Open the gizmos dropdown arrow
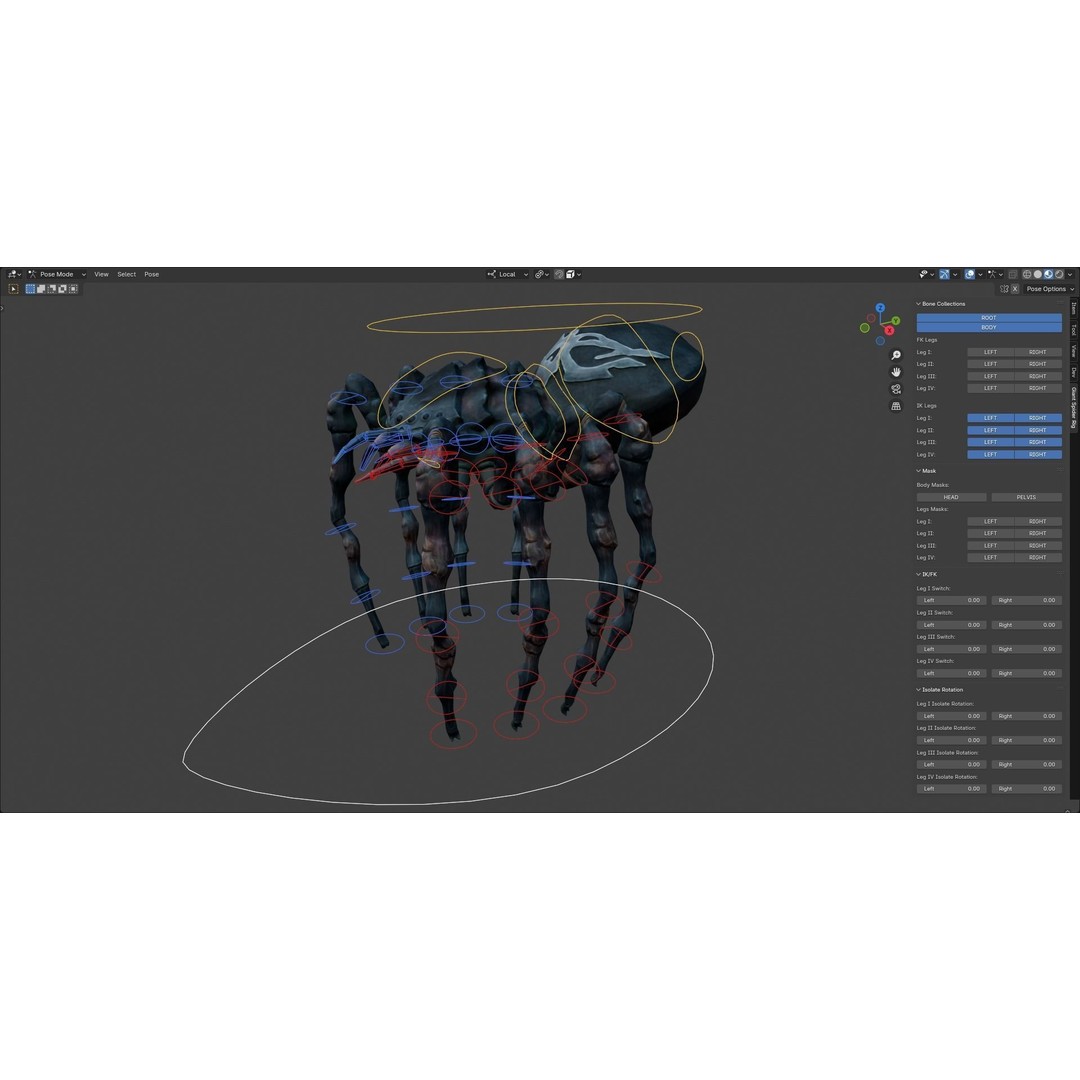 (955, 274)
